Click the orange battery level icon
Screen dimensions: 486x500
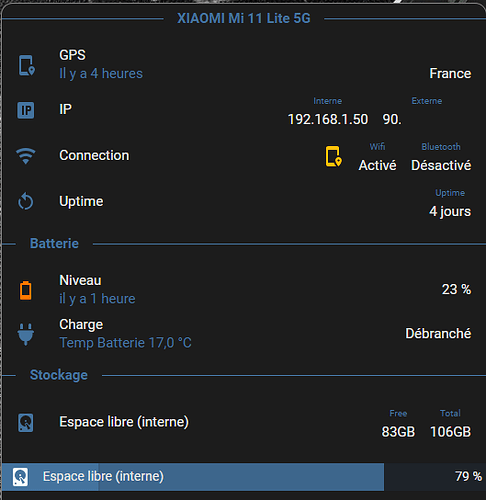26,290
